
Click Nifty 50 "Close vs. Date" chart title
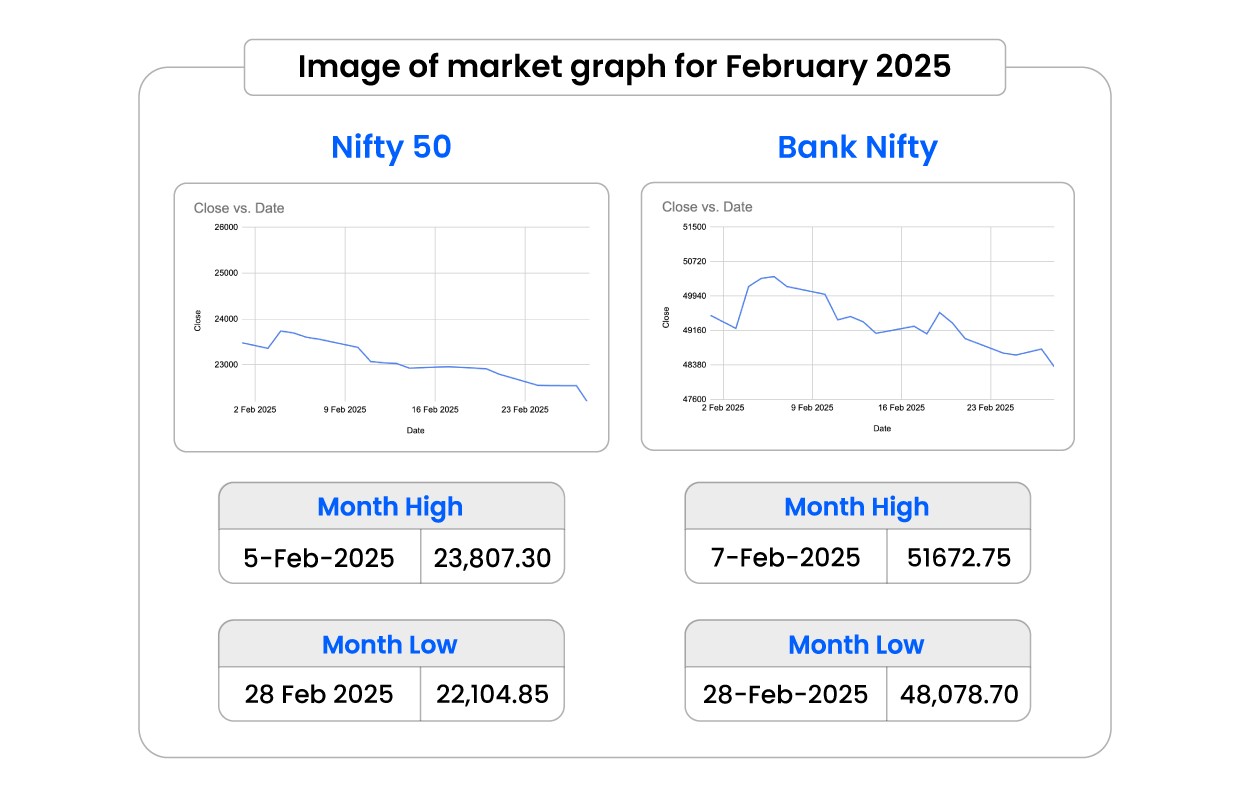click(239, 208)
